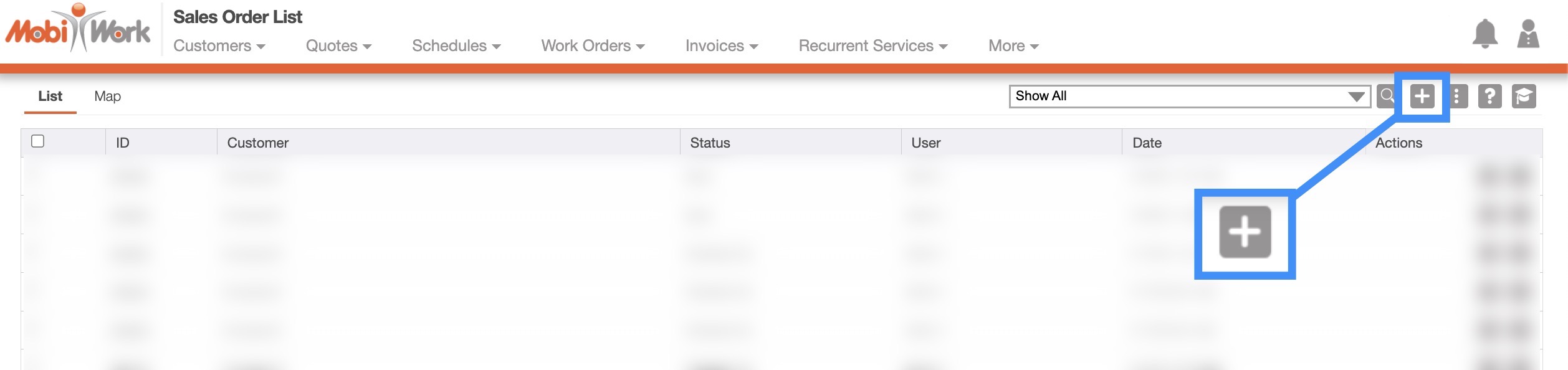The image size is (1568, 370).
Task: Click the MobiWork logo
Action: (x=78, y=29)
